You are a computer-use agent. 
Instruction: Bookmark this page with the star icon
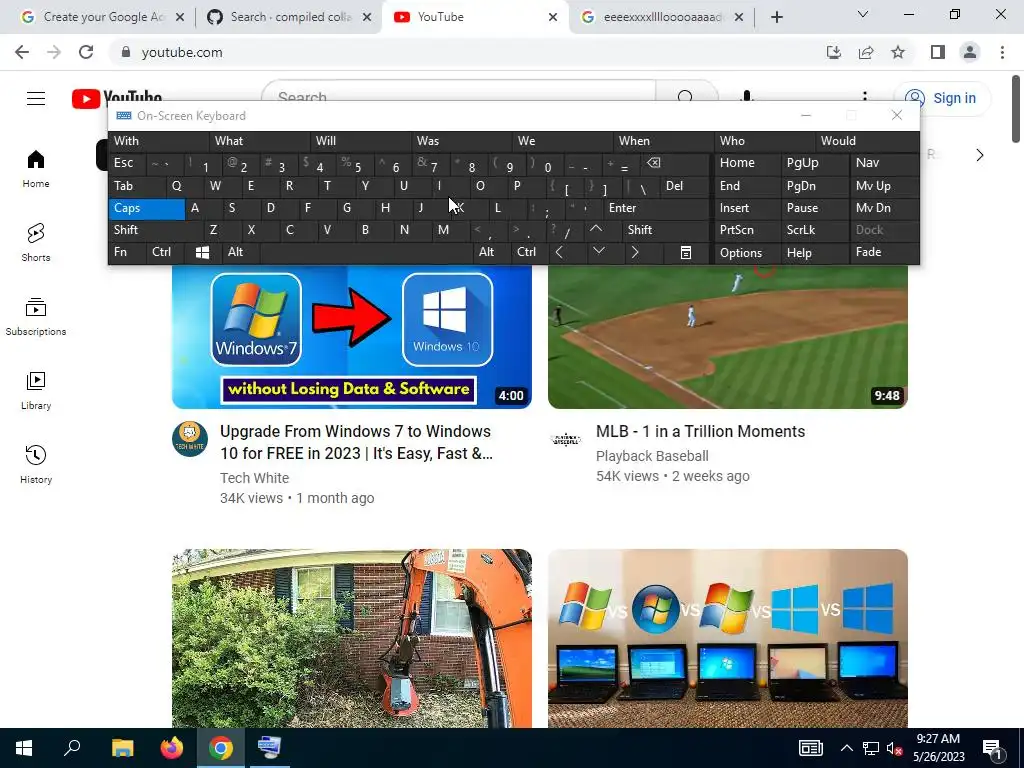coord(898,52)
